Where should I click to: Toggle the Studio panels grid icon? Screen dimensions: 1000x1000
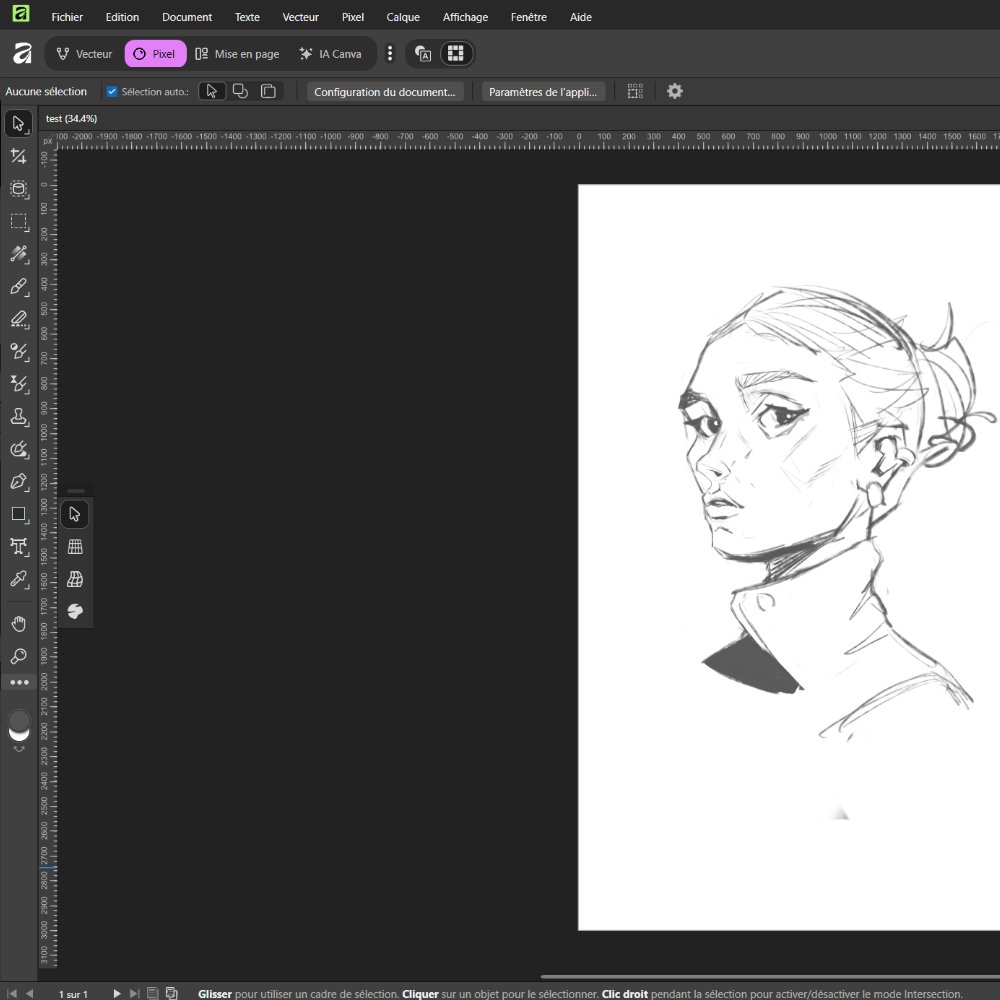[455, 53]
